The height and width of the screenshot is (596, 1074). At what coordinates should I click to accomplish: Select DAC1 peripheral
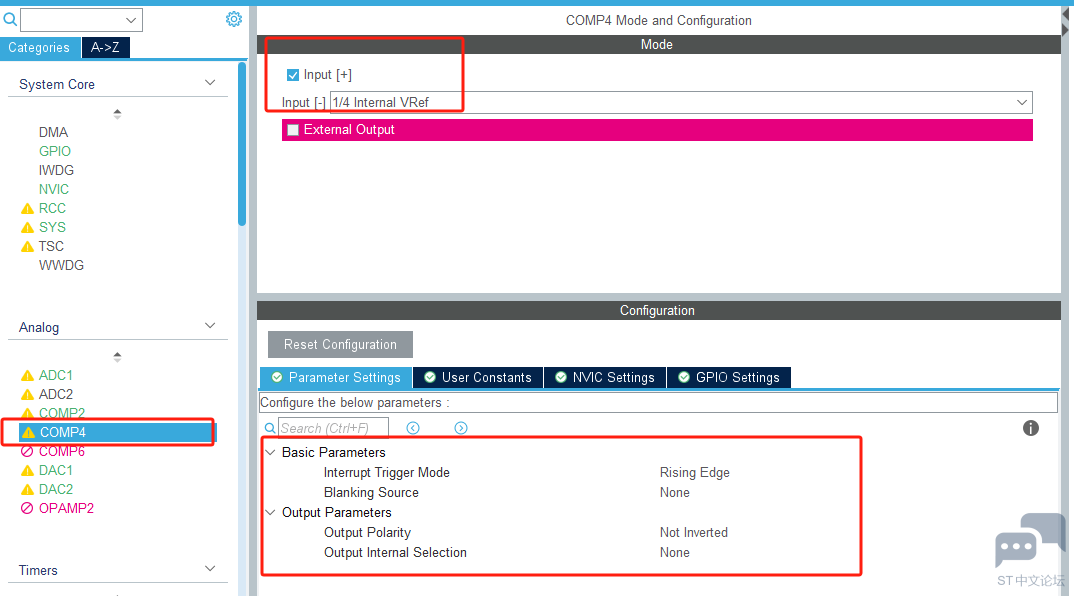point(55,471)
